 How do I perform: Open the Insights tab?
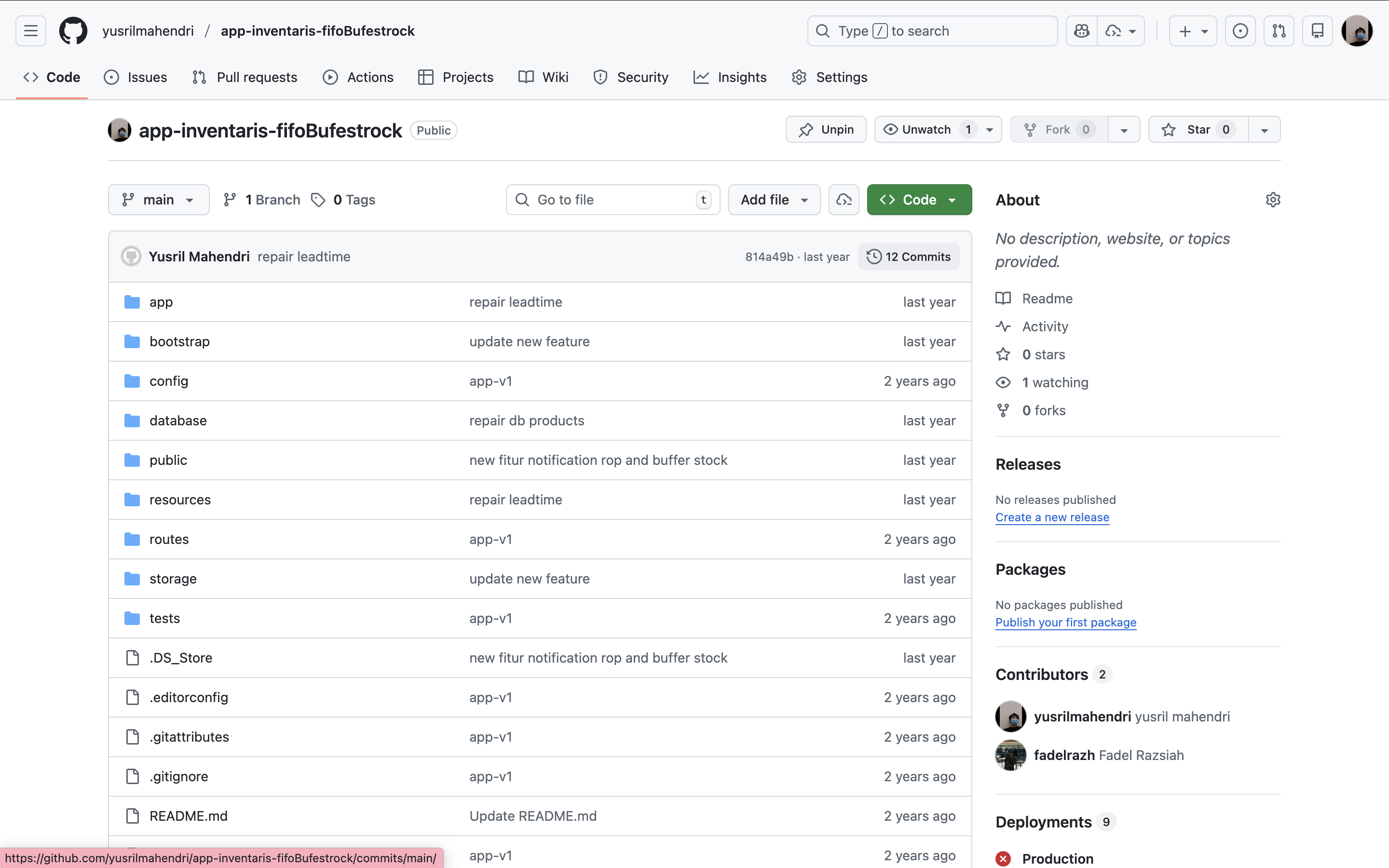click(x=730, y=78)
